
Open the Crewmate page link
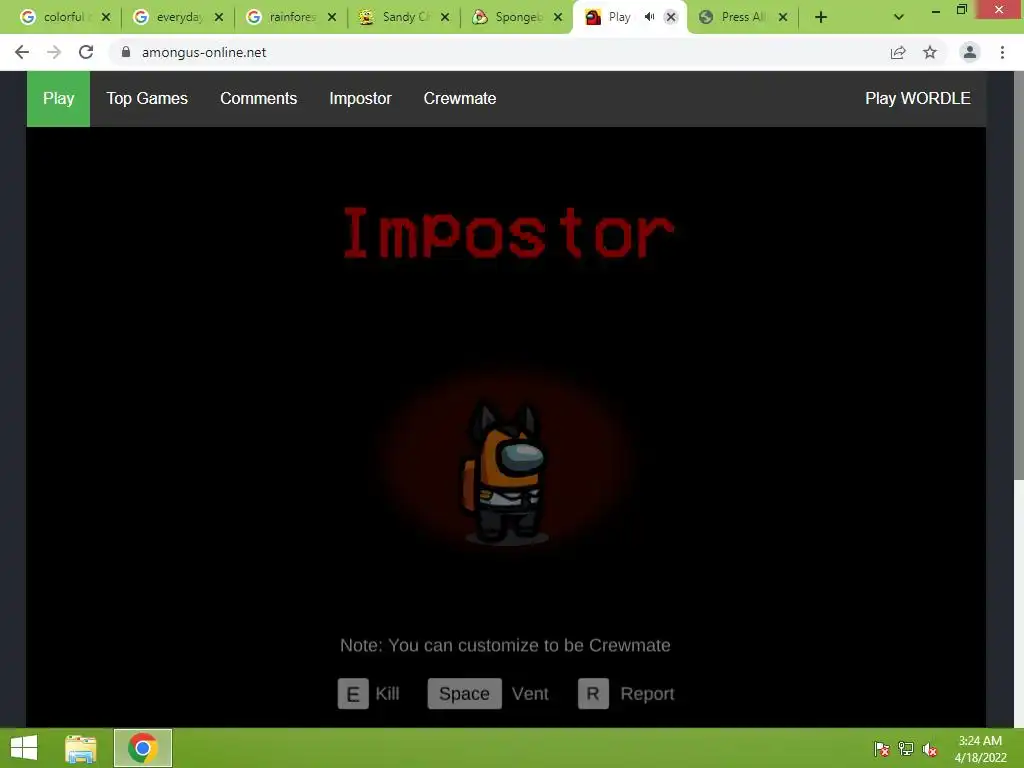[460, 99]
